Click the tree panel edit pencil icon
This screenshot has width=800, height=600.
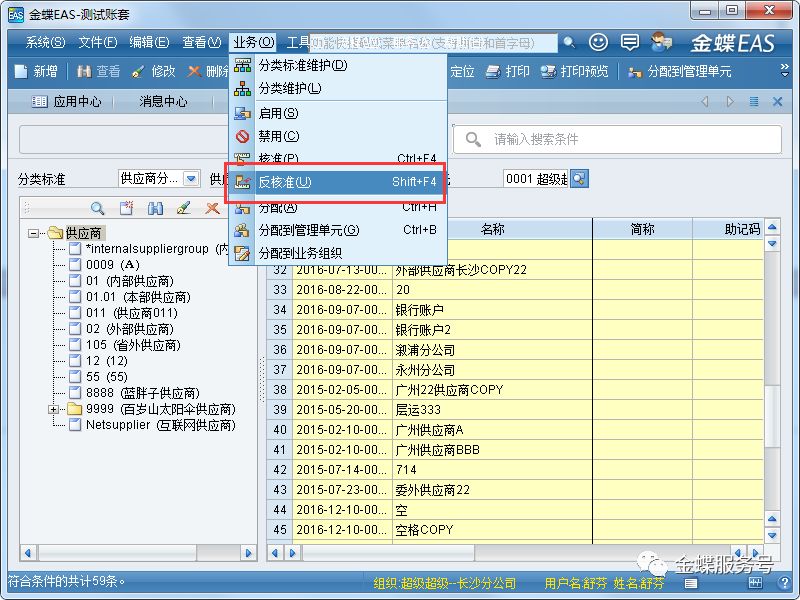[x=184, y=208]
